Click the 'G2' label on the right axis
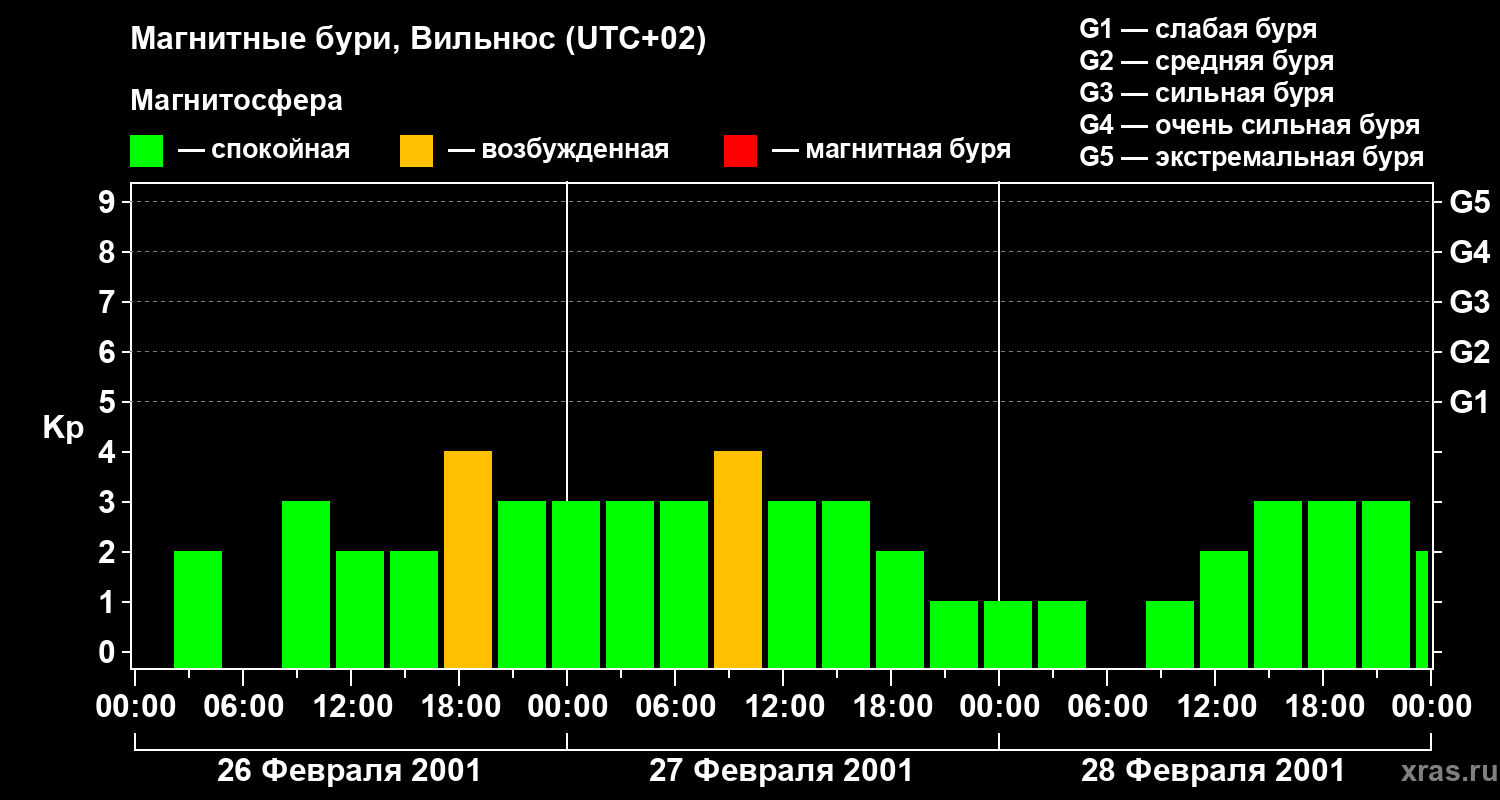The image size is (1500, 800). pyautogui.click(x=1469, y=352)
